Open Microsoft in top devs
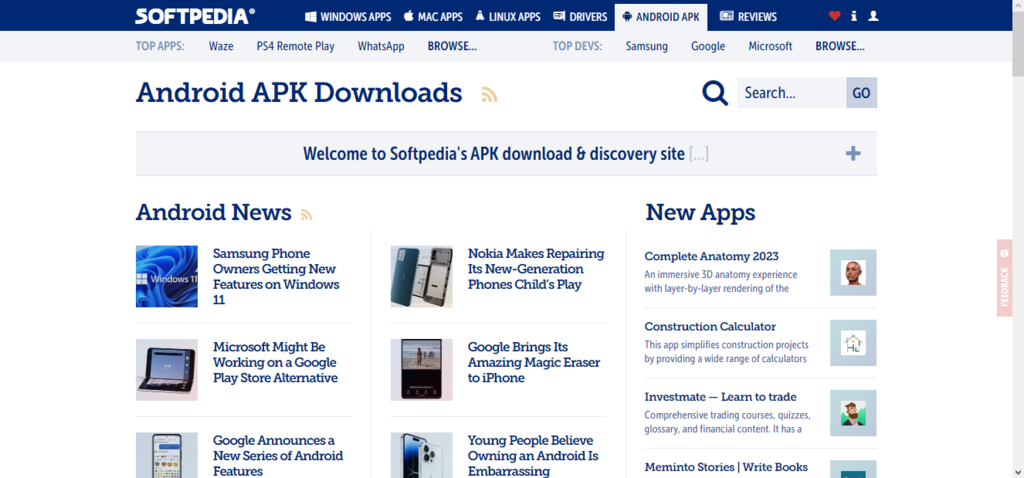This screenshot has height=478, width=1024. coord(770,46)
